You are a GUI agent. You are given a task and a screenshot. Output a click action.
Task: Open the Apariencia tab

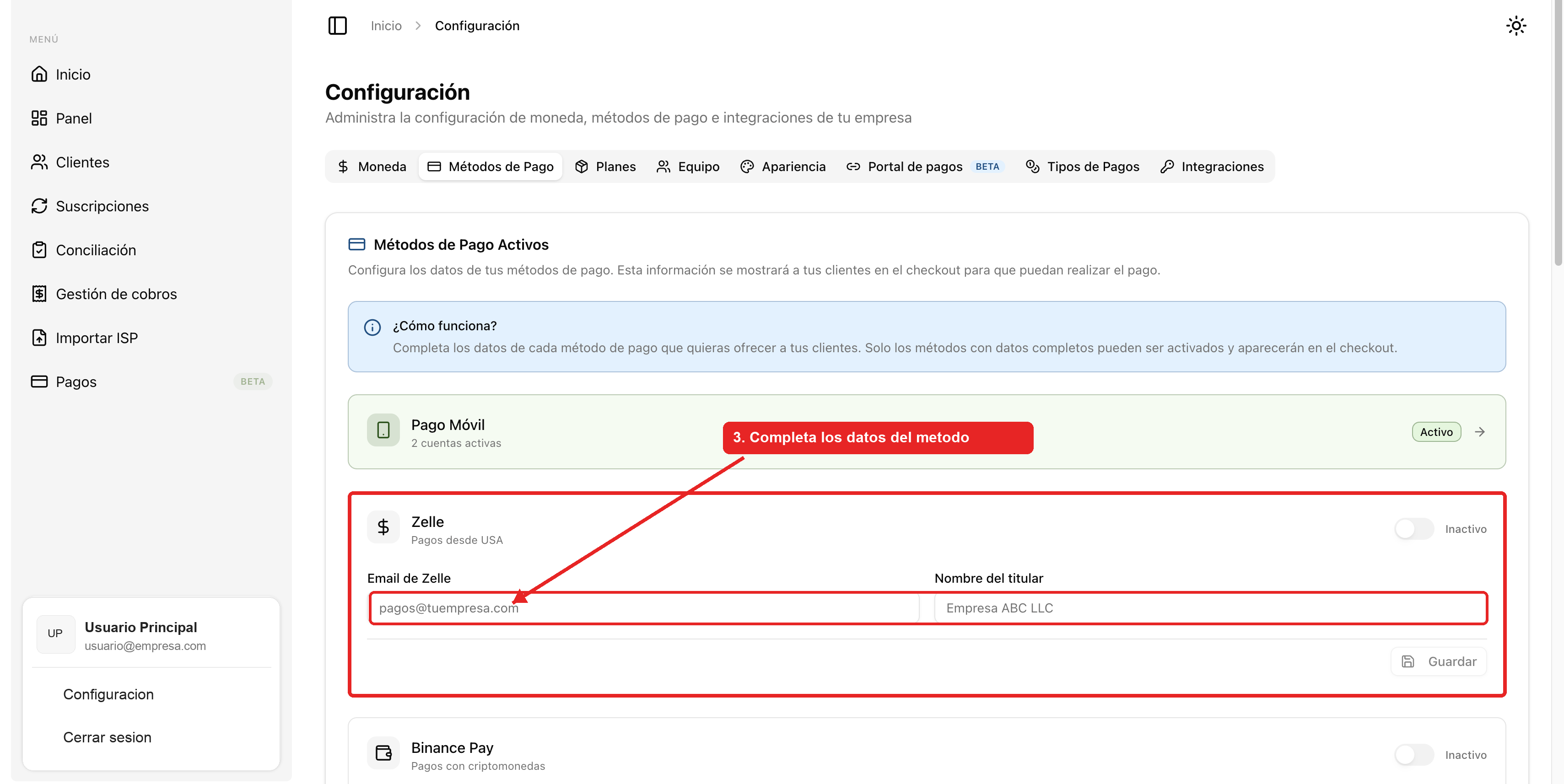click(782, 166)
